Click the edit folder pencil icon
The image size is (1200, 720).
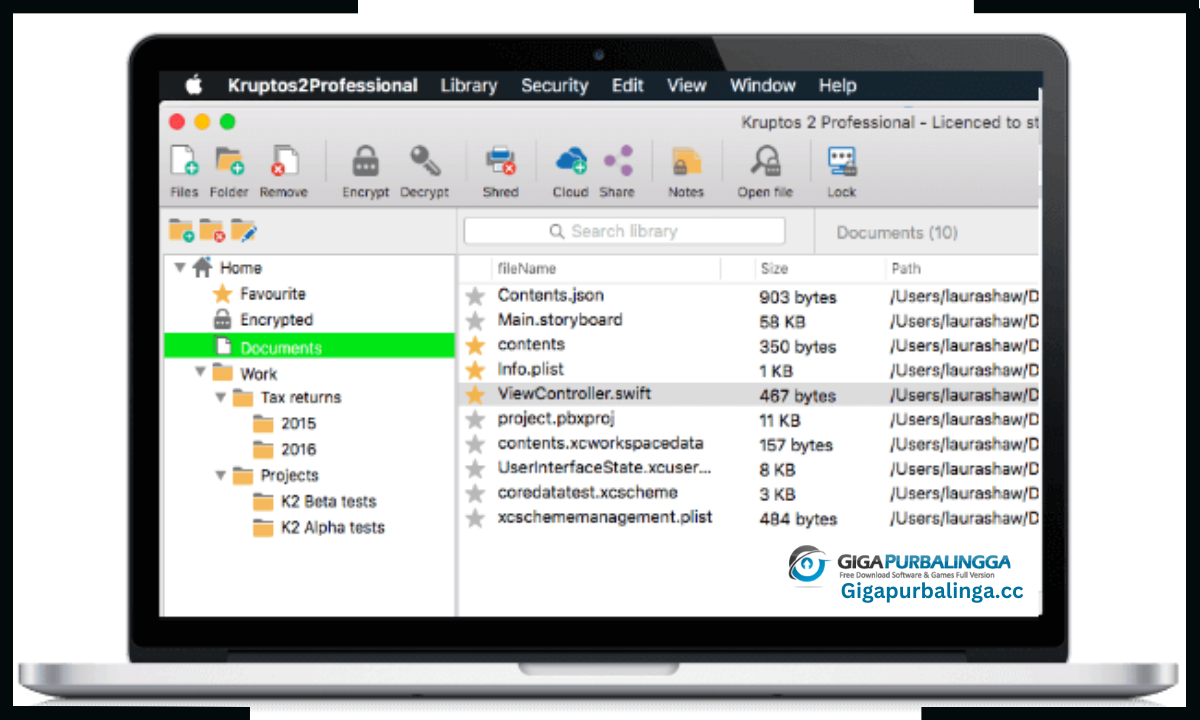(244, 231)
